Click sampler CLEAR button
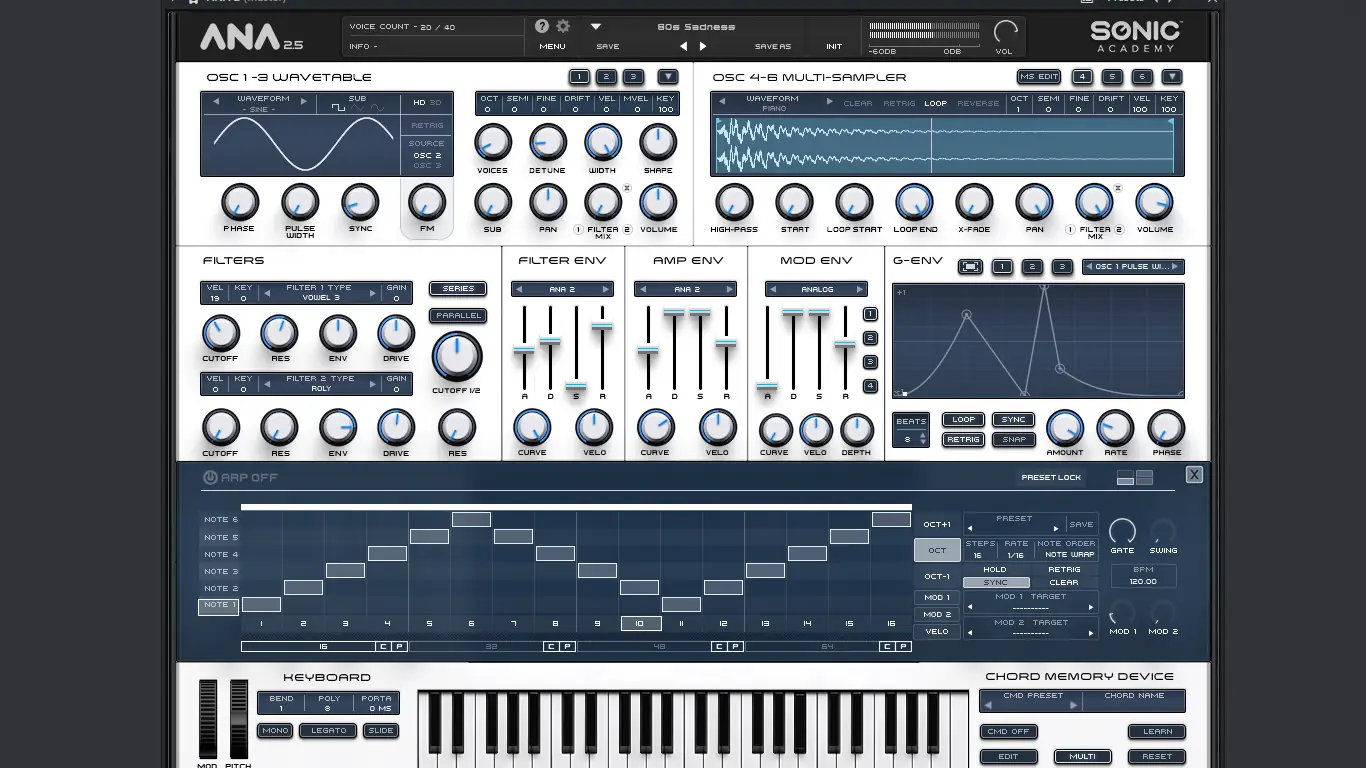This screenshot has height=768, width=1366. [x=858, y=103]
